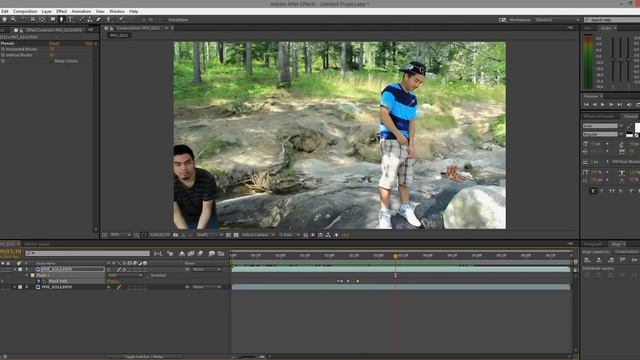Select the Zoom tool in the toolbar
The width and height of the screenshot is (640, 360).
[13, 20]
